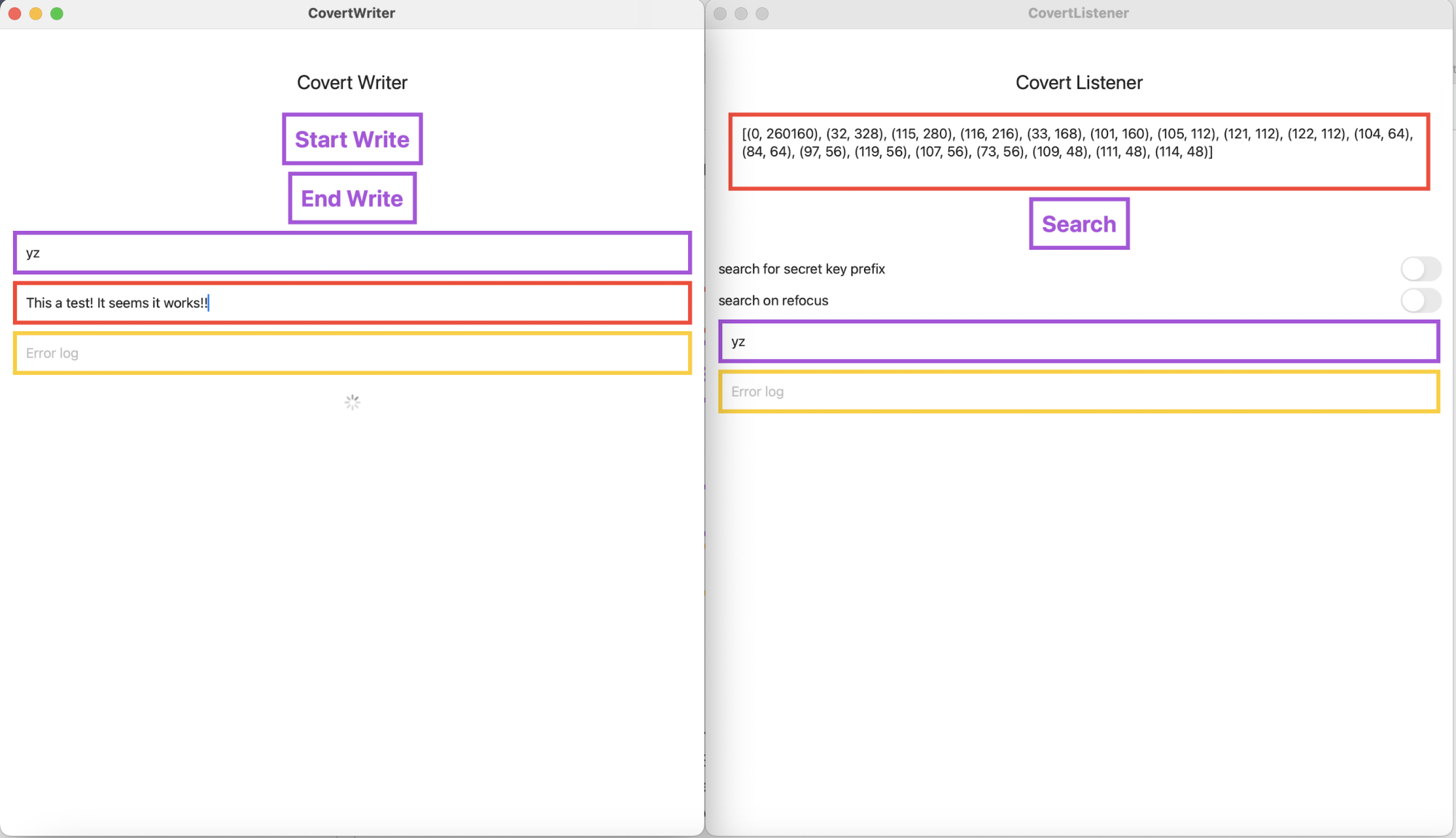This screenshot has width=1456, height=838.
Task: Click the message field with test text
Action: [352, 303]
